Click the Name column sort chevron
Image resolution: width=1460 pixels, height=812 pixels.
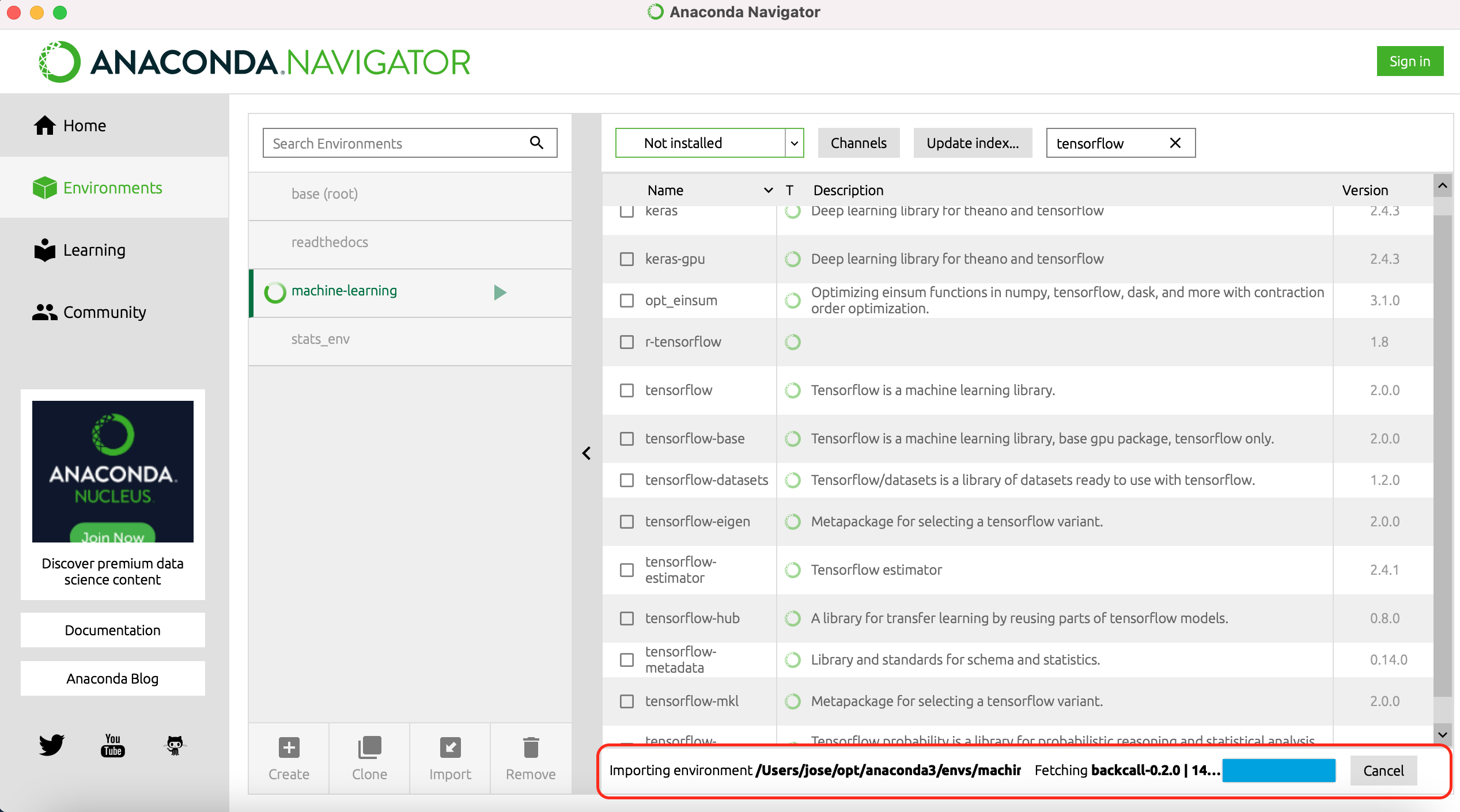(x=768, y=190)
